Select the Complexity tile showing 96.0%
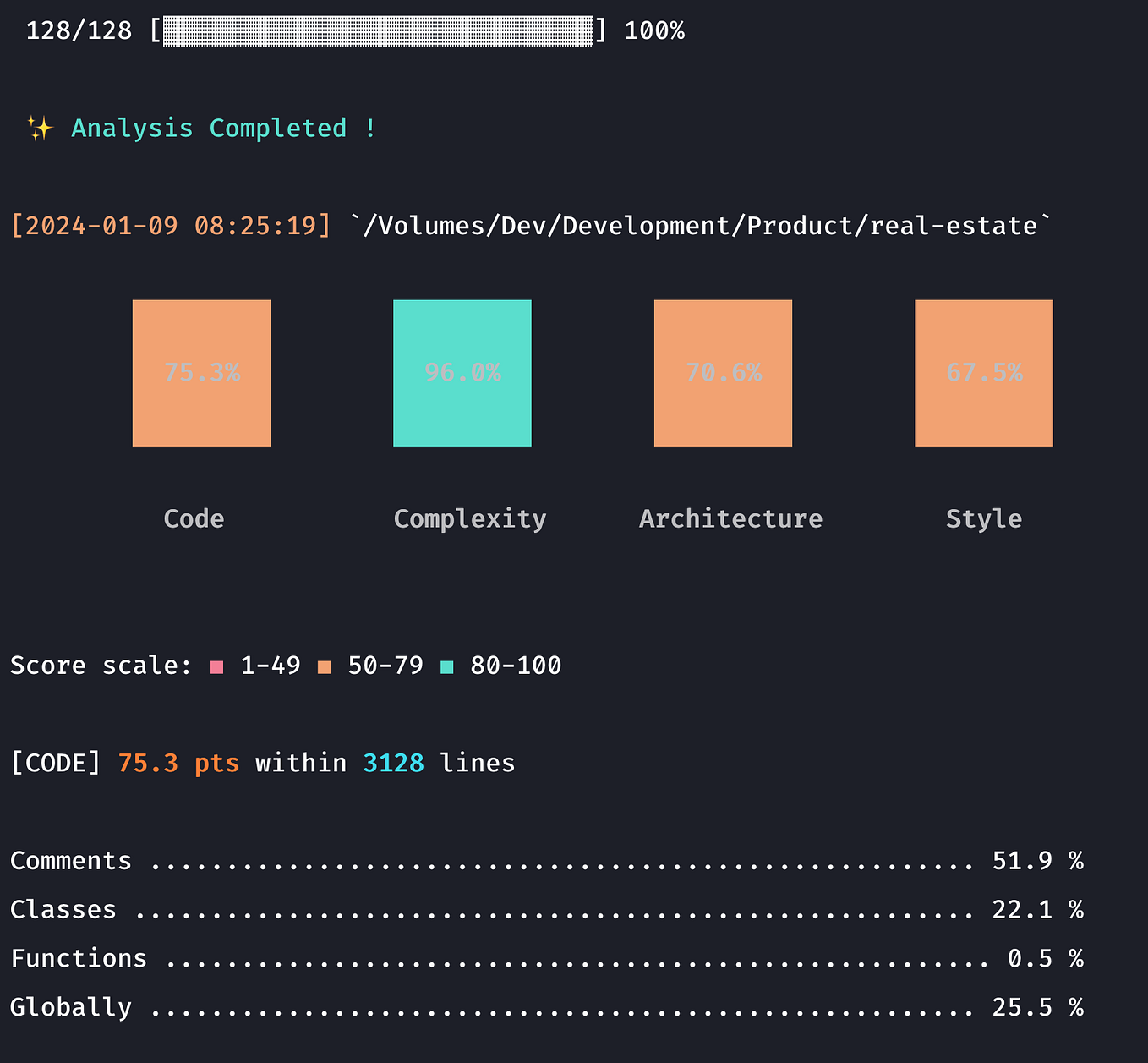Screen dimensions: 1148x1063 (462, 372)
